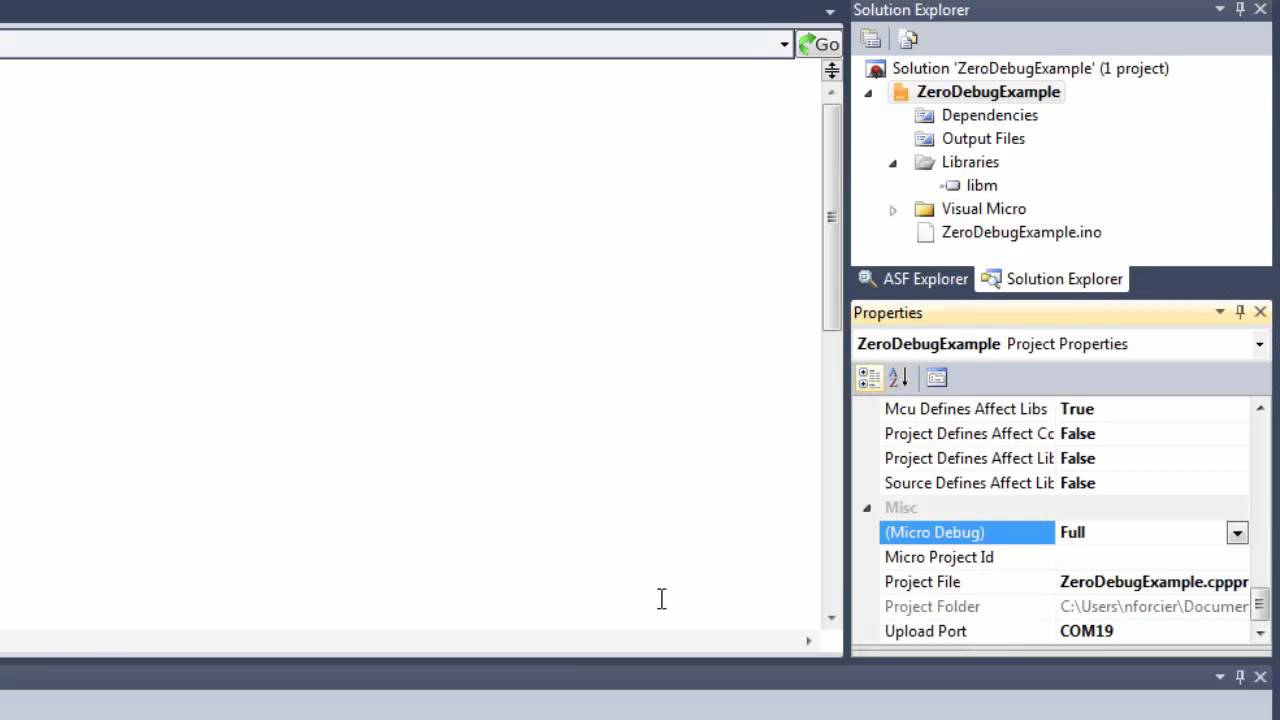1280x720 pixels.
Task: Click the Dependencies folder icon
Action: [925, 115]
